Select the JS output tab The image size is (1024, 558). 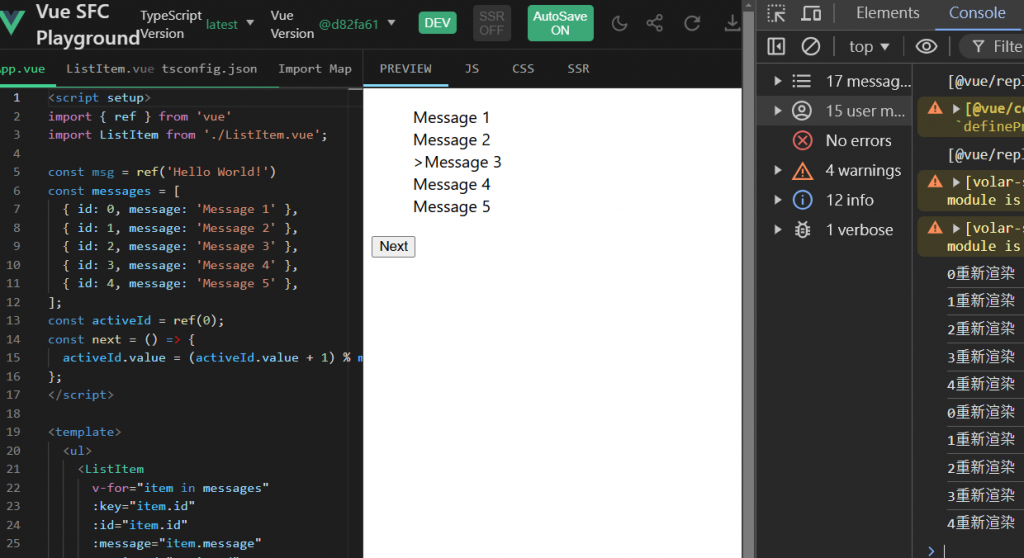pyautogui.click(x=472, y=69)
